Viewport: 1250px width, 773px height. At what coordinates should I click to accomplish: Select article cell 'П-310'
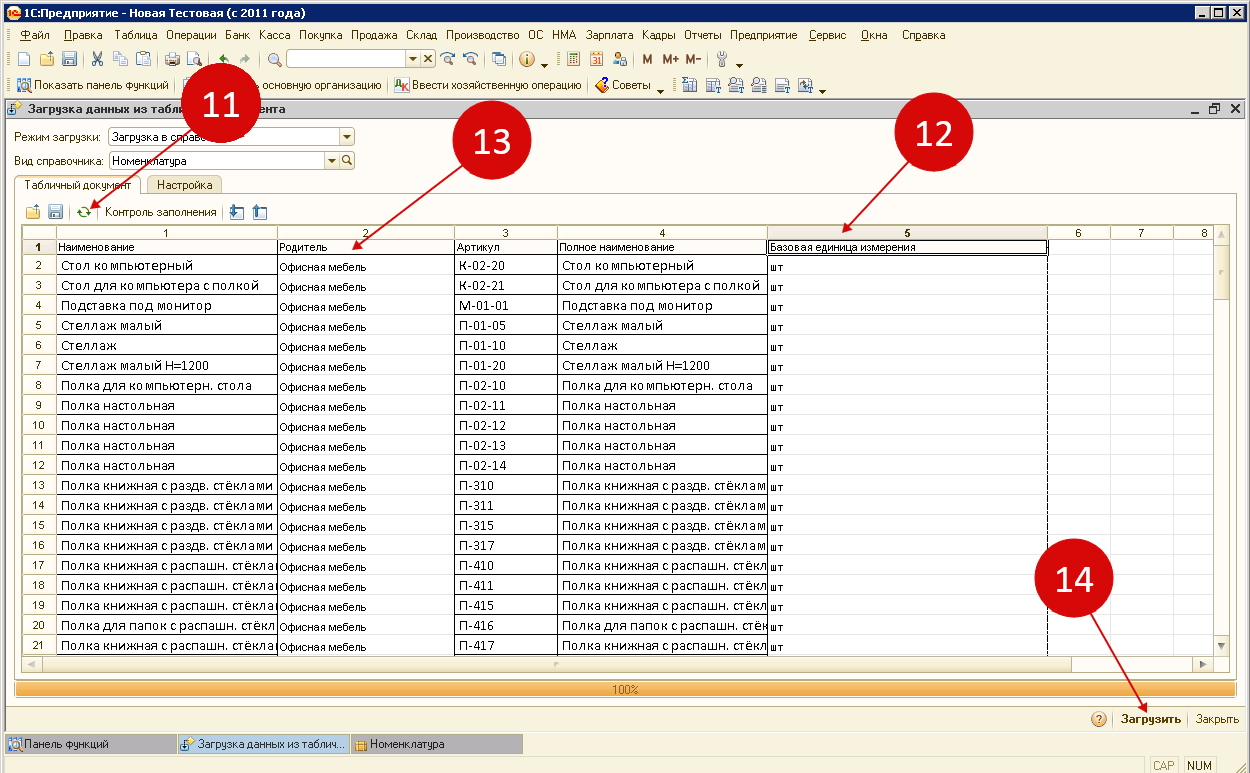click(x=506, y=486)
